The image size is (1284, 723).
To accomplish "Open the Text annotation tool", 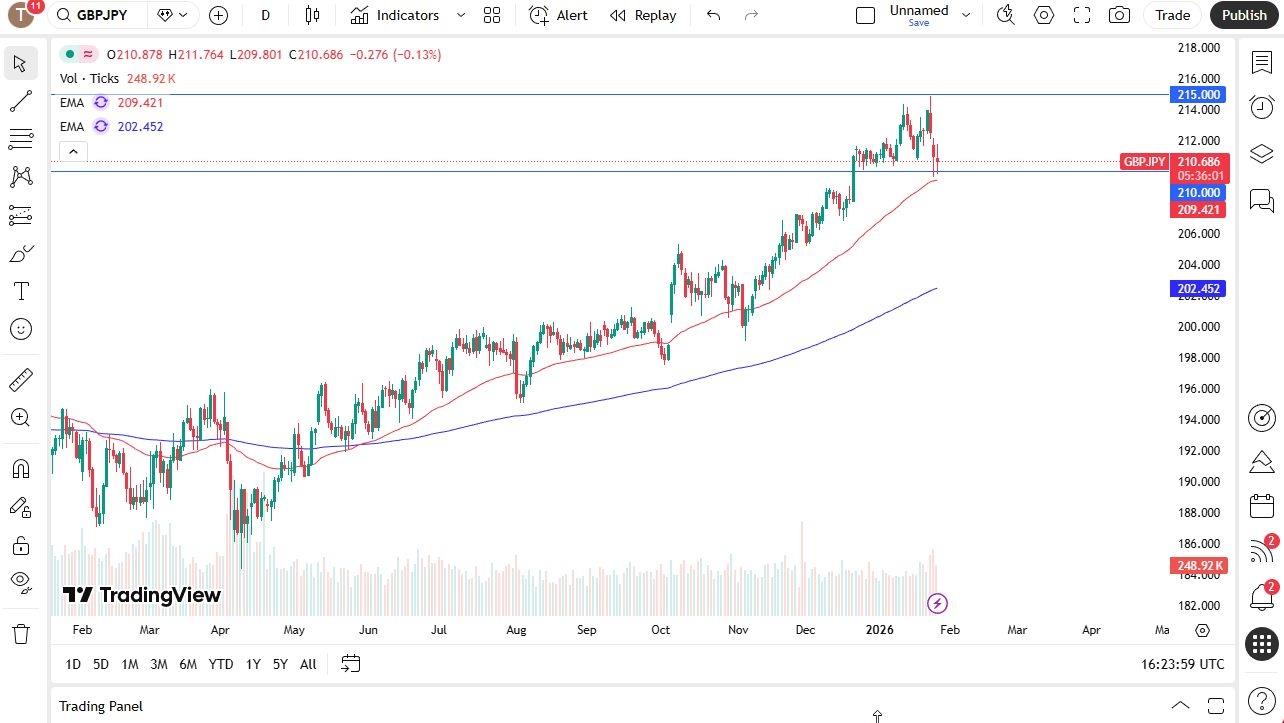I will 20,291.
